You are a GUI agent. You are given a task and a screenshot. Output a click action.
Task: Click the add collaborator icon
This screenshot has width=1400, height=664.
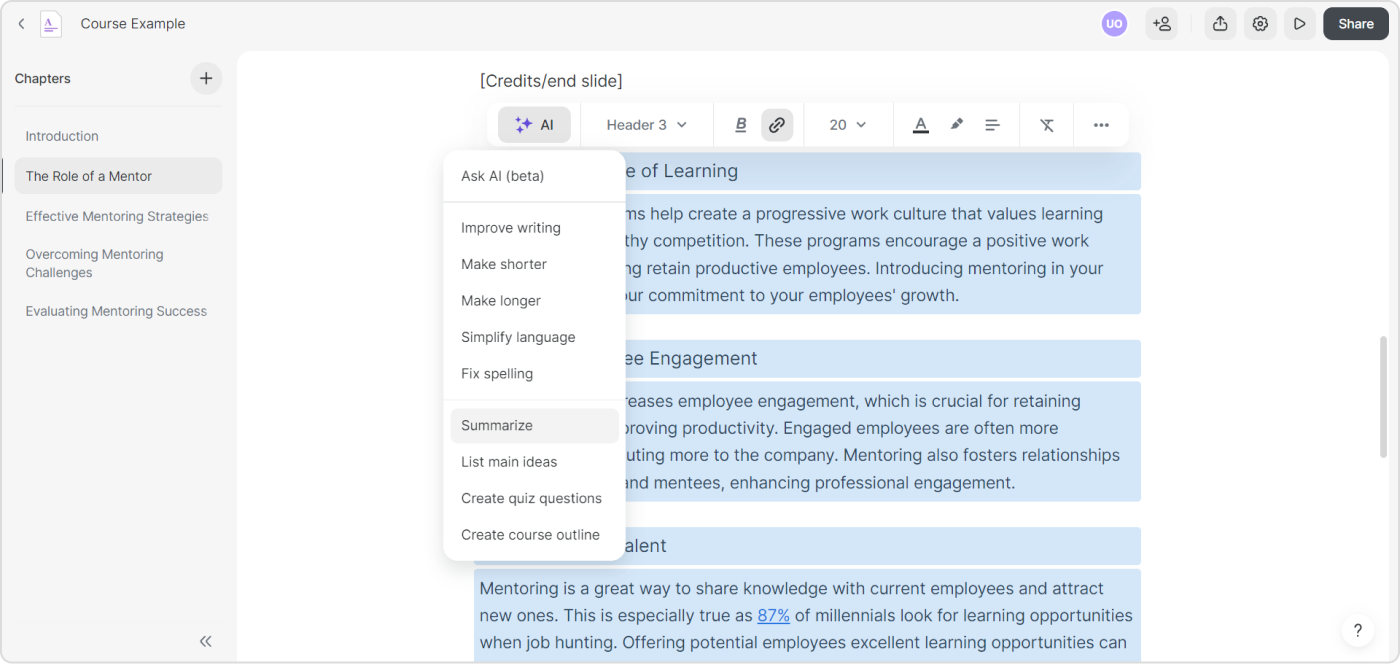[x=1161, y=24]
